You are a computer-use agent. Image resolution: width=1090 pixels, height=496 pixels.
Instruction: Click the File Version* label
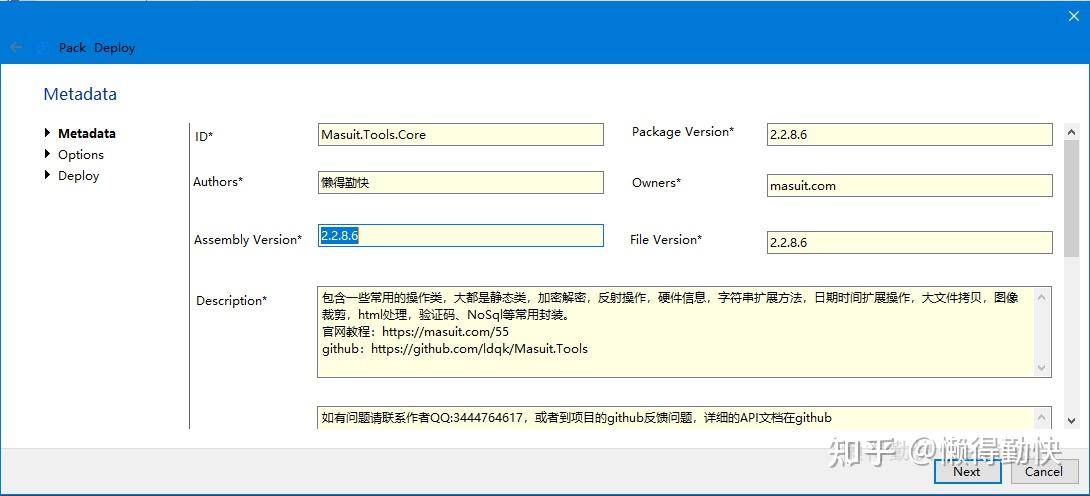(x=666, y=240)
